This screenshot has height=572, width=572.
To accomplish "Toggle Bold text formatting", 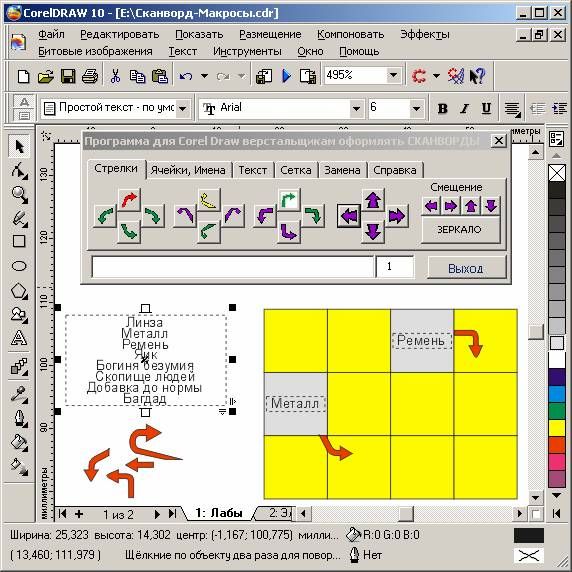I will coord(442,108).
